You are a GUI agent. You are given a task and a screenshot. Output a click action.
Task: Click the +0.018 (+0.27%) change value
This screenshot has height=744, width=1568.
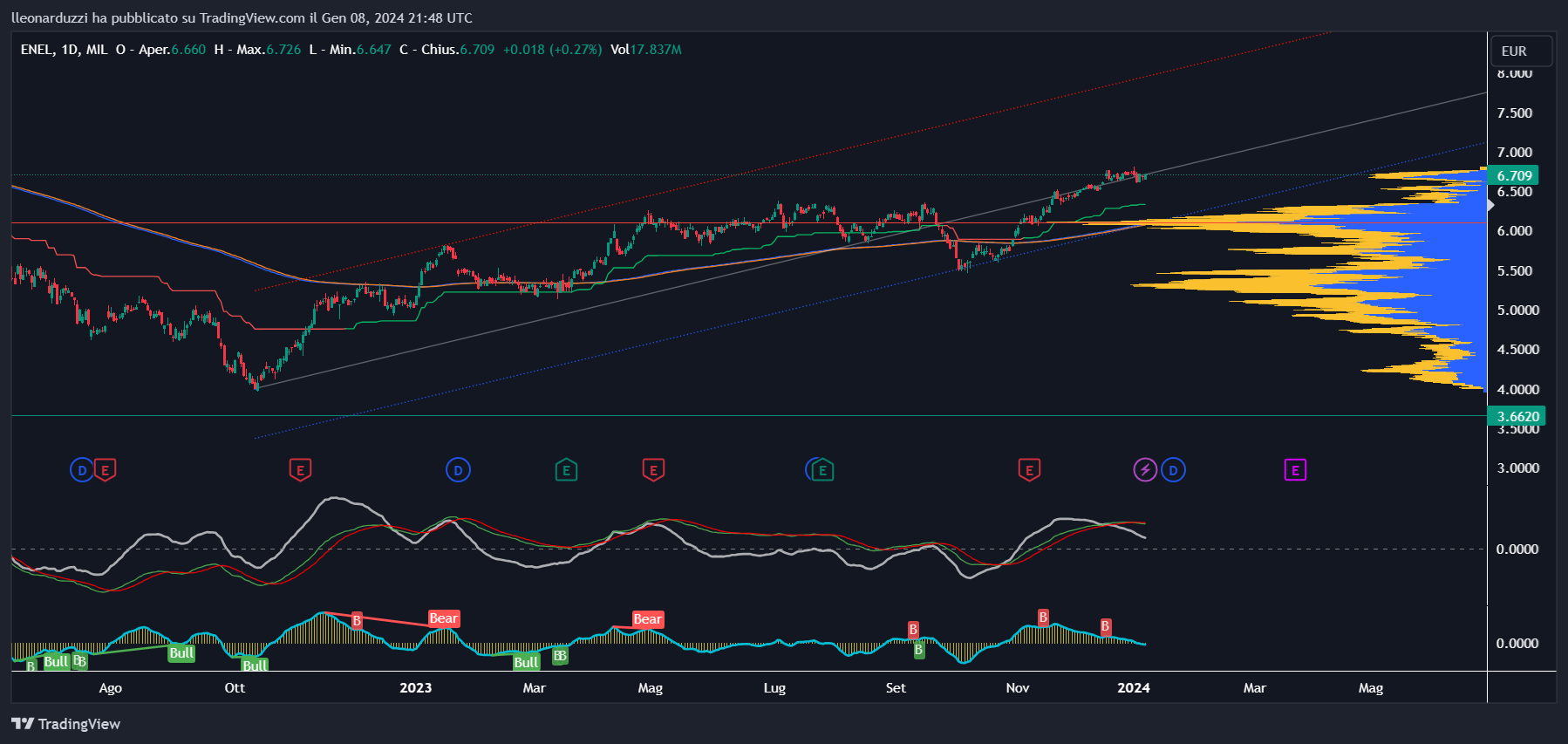[x=552, y=50]
